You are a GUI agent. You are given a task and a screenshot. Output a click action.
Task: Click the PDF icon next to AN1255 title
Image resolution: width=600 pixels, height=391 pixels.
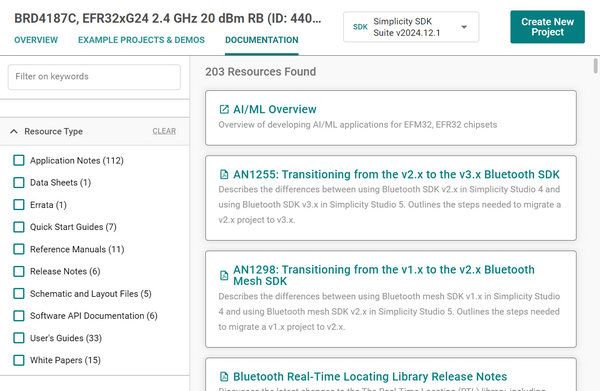[224, 174]
